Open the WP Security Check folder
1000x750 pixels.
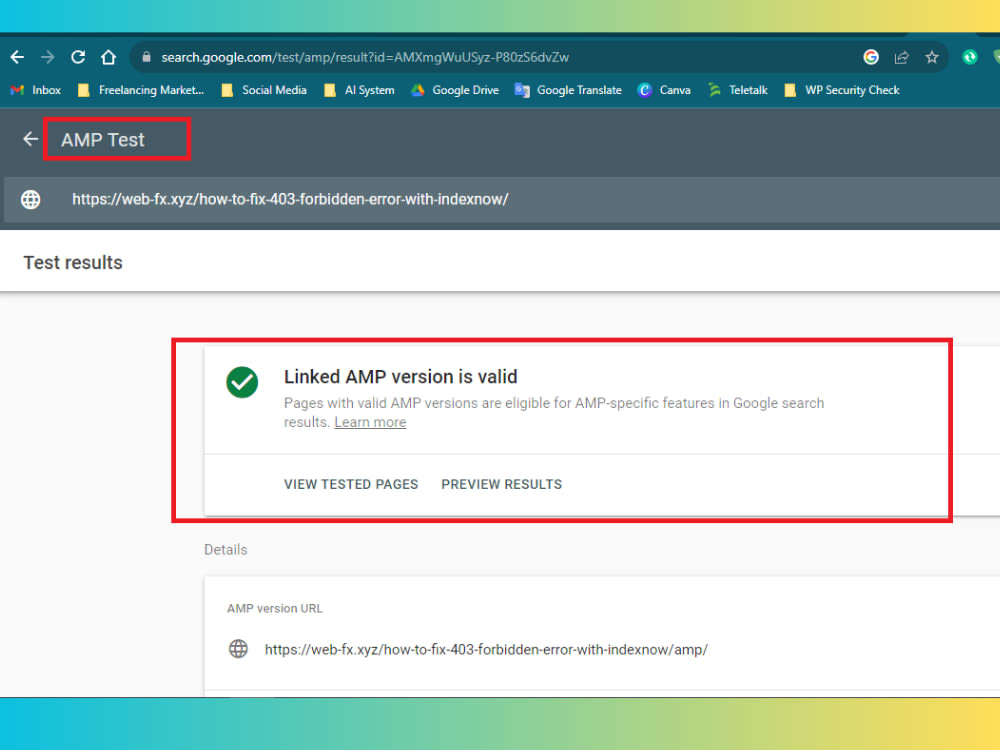[842, 90]
